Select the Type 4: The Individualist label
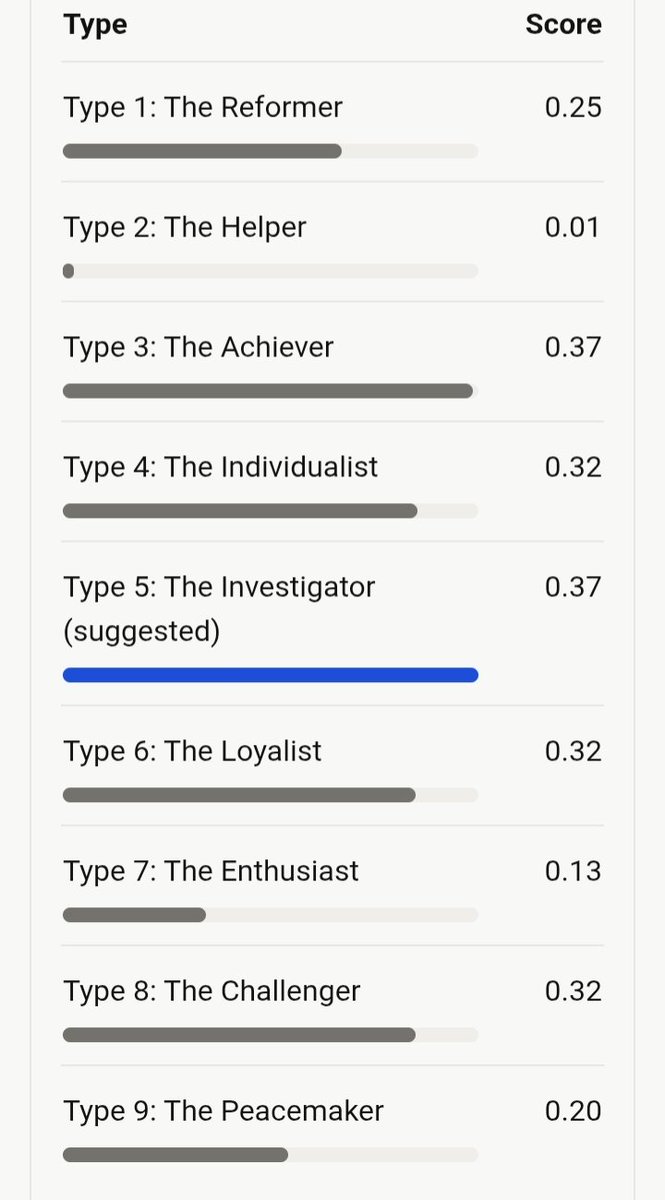 click(x=221, y=467)
